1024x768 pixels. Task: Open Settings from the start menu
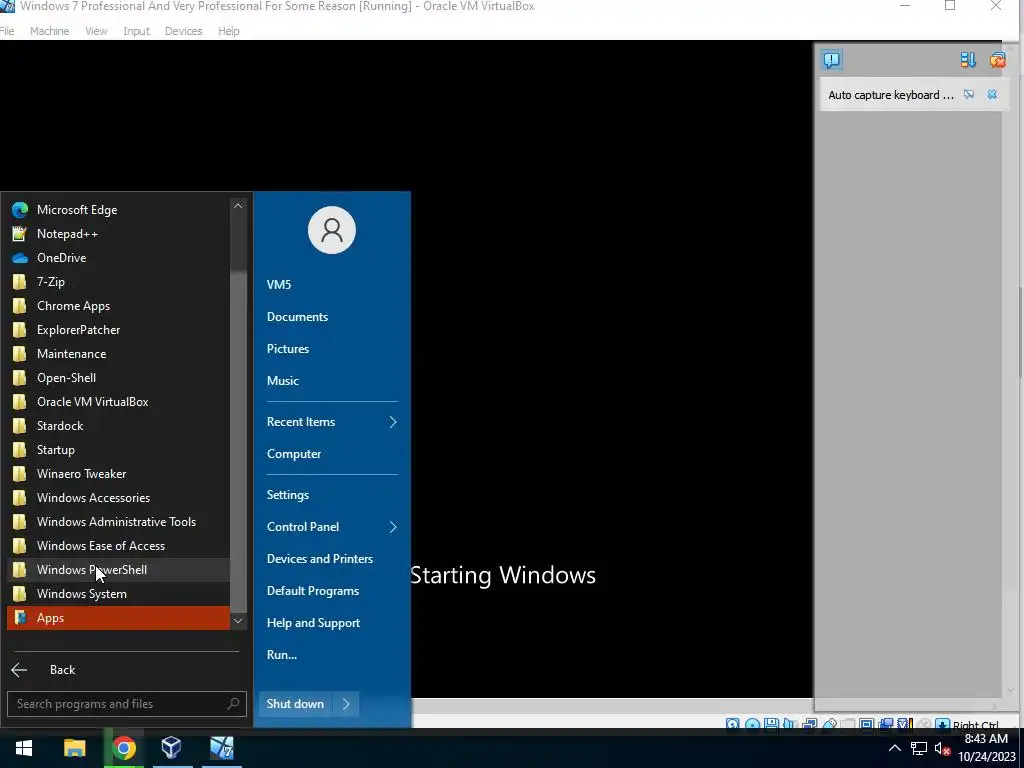332,495
